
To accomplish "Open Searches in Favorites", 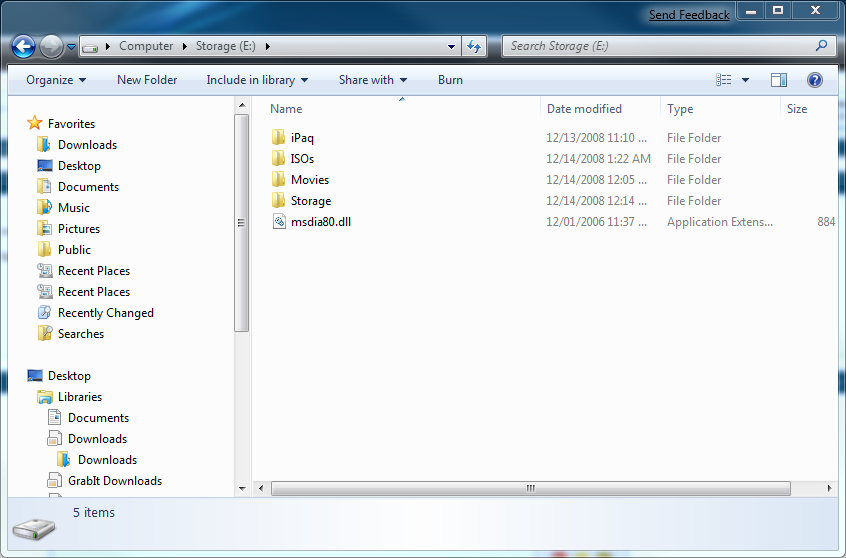I will tap(81, 334).
